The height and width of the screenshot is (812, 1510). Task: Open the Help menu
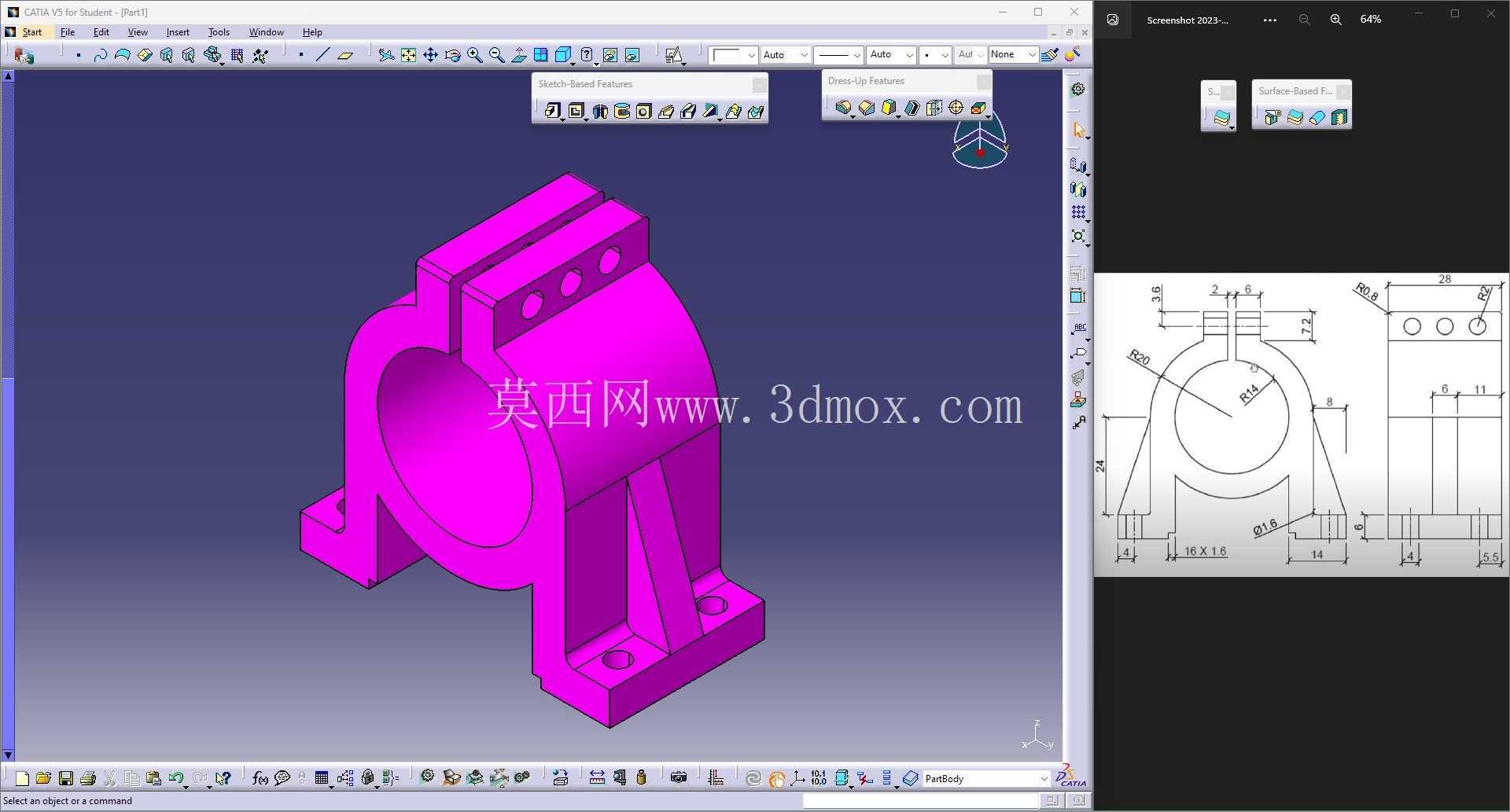click(x=312, y=32)
